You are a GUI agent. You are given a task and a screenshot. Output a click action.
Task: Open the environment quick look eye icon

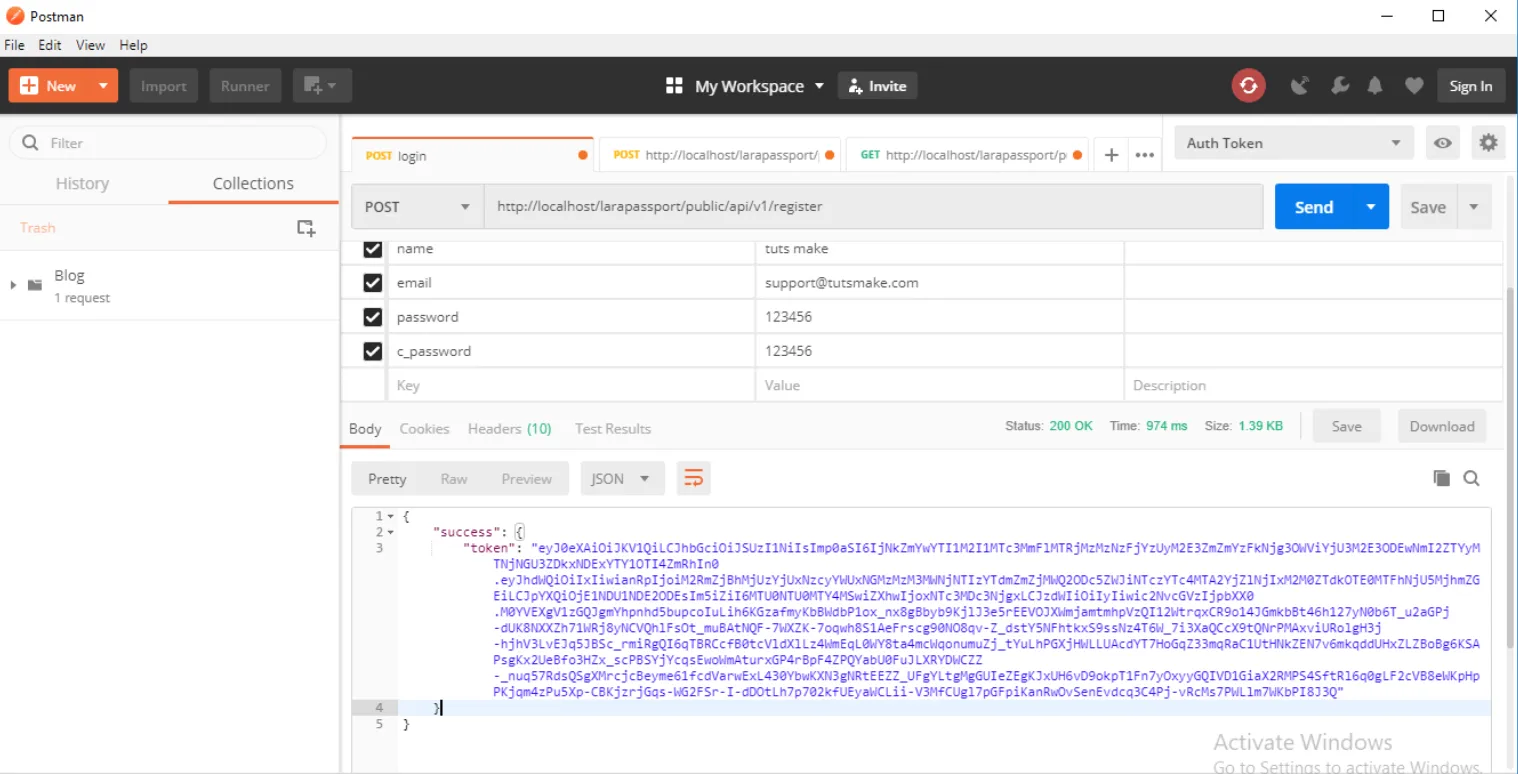pyautogui.click(x=1443, y=143)
